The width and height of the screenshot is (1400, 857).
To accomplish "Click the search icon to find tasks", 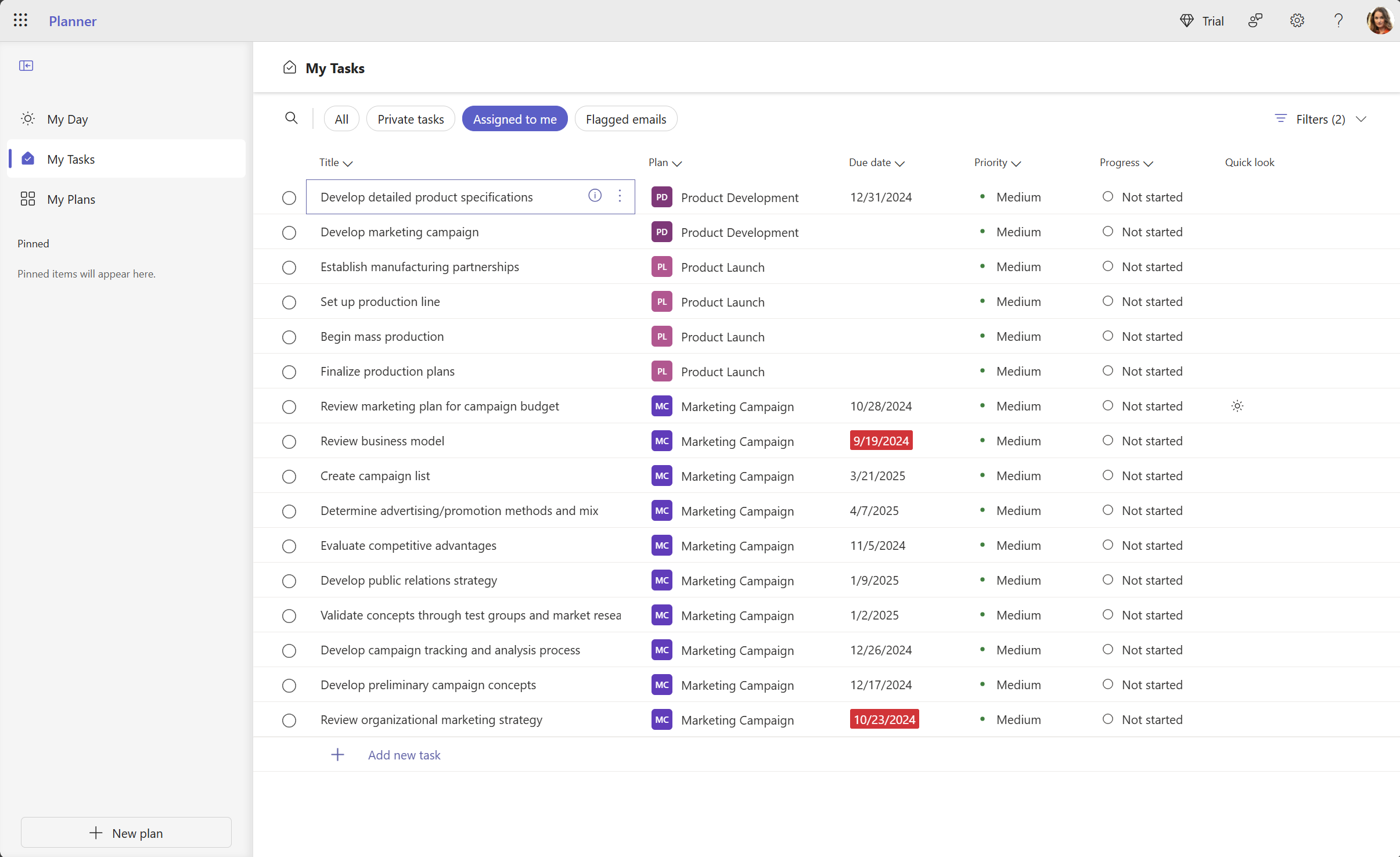I will (x=291, y=118).
